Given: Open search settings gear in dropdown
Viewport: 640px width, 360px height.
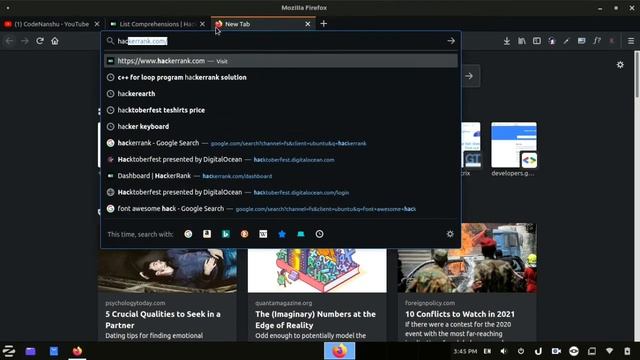Looking at the screenshot, I should pyautogui.click(x=450, y=234).
